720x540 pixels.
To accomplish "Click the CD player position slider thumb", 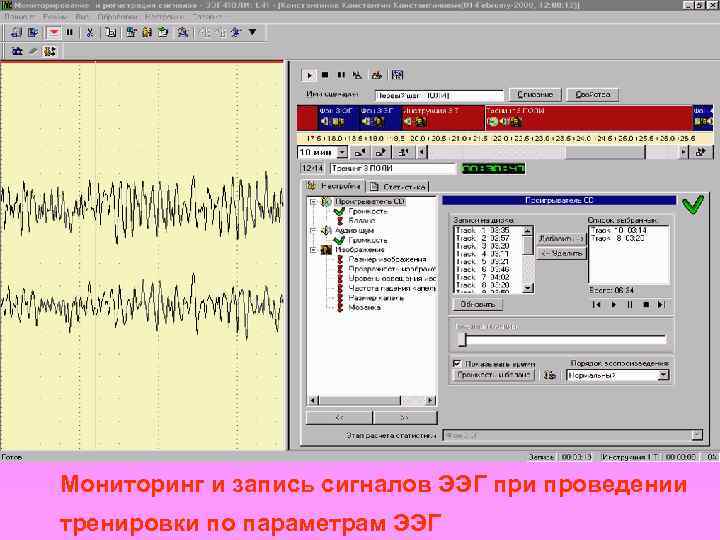I will tap(462, 340).
